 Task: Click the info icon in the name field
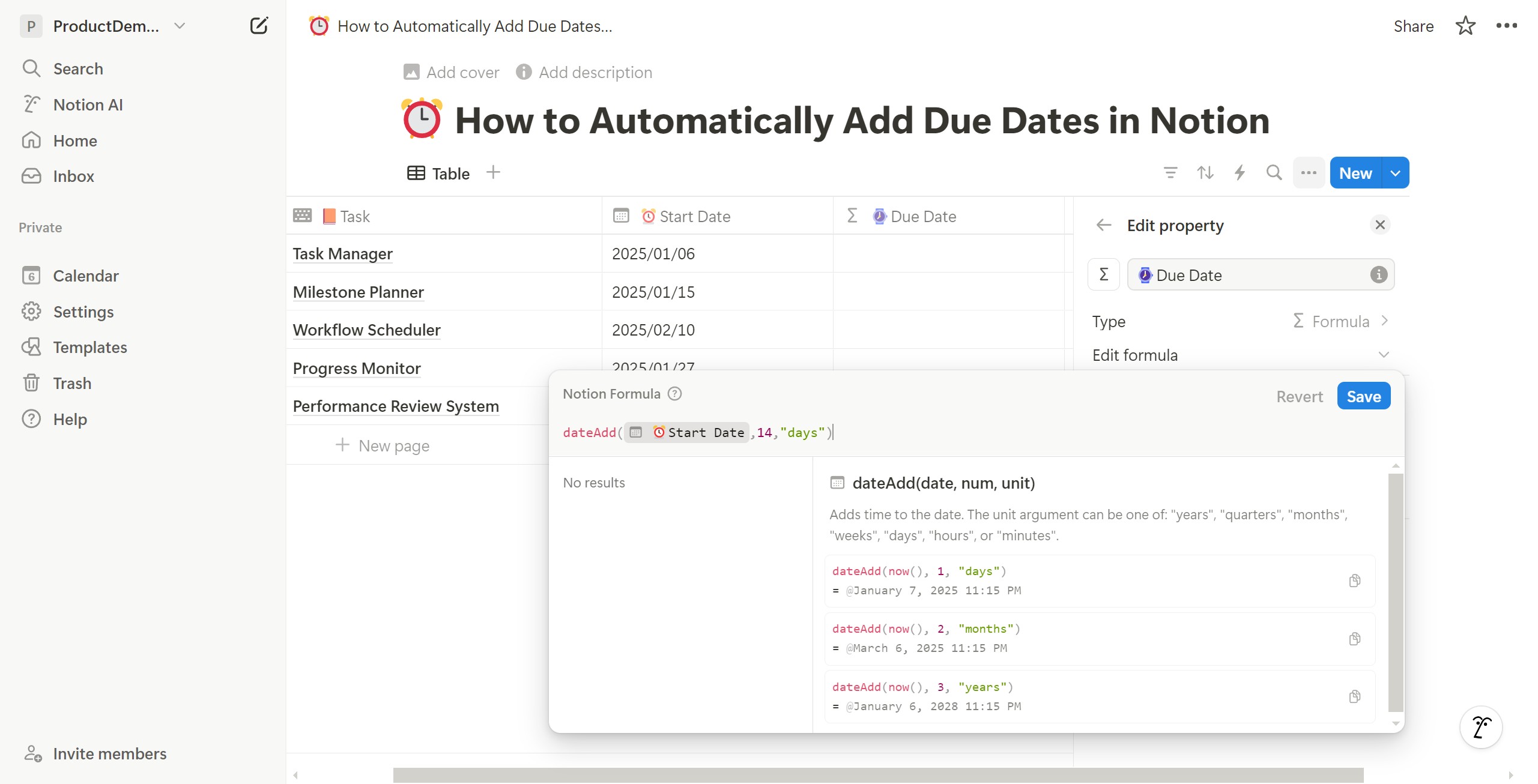pos(1378,274)
